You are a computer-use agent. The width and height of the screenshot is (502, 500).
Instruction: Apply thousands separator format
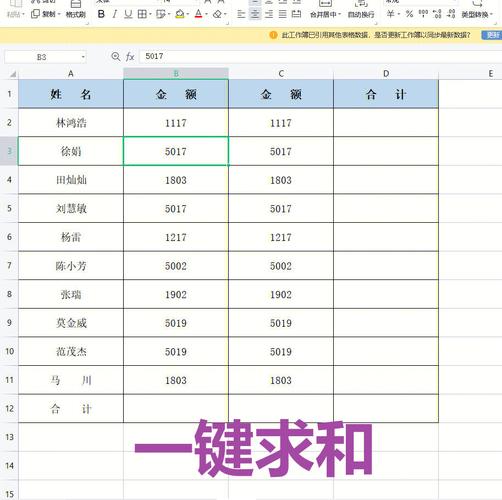(423, 14)
